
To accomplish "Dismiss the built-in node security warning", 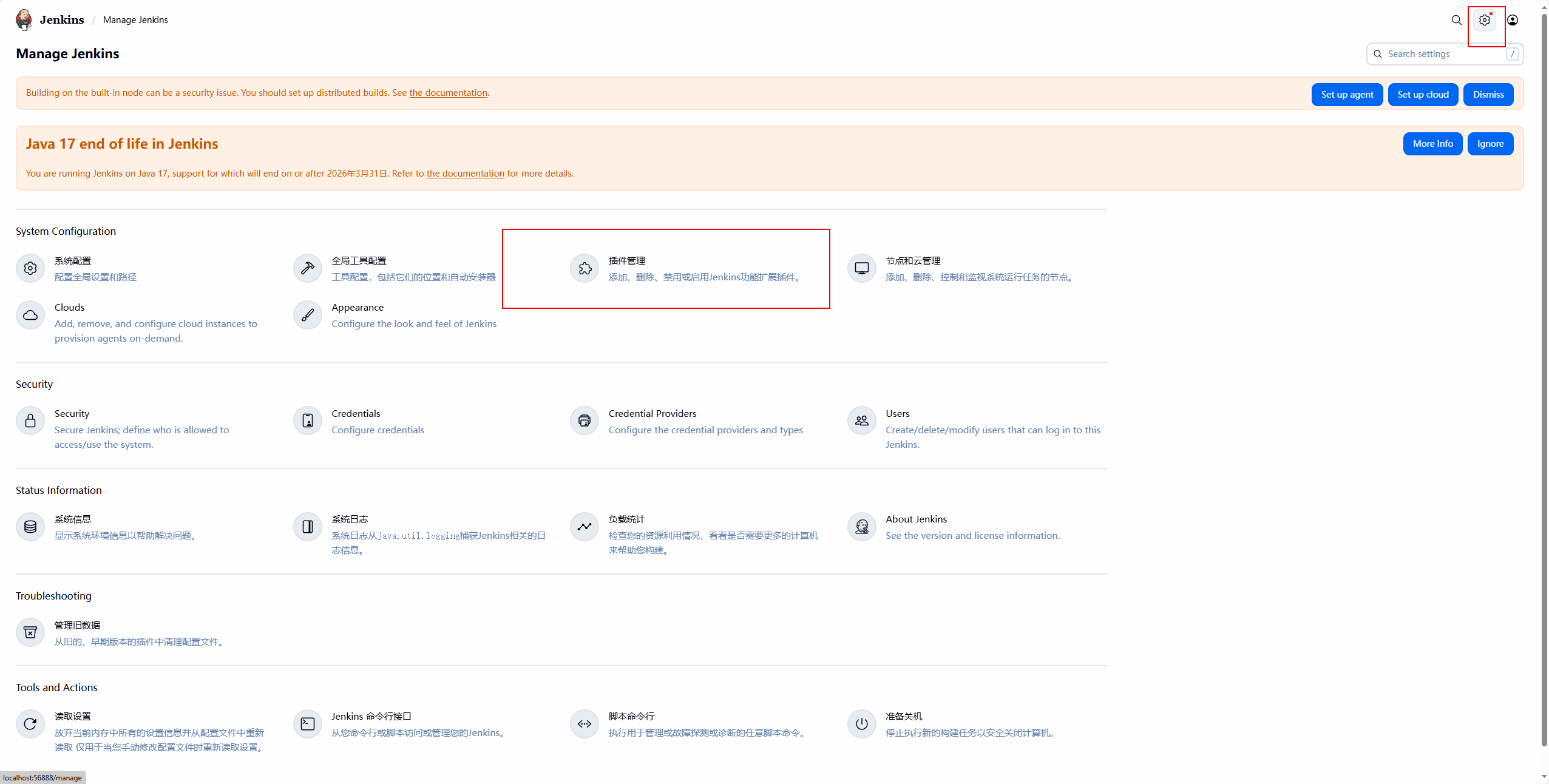I will click(1488, 95).
